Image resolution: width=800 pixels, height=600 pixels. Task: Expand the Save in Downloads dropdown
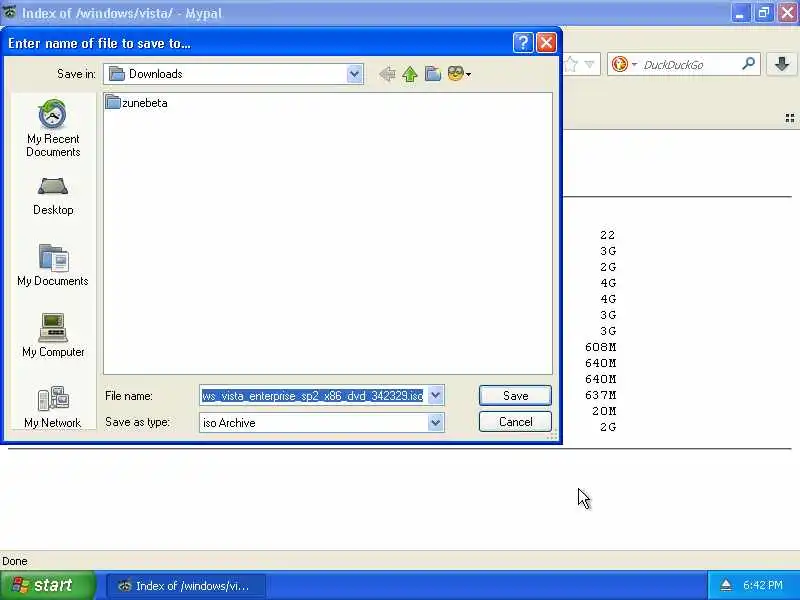click(354, 74)
